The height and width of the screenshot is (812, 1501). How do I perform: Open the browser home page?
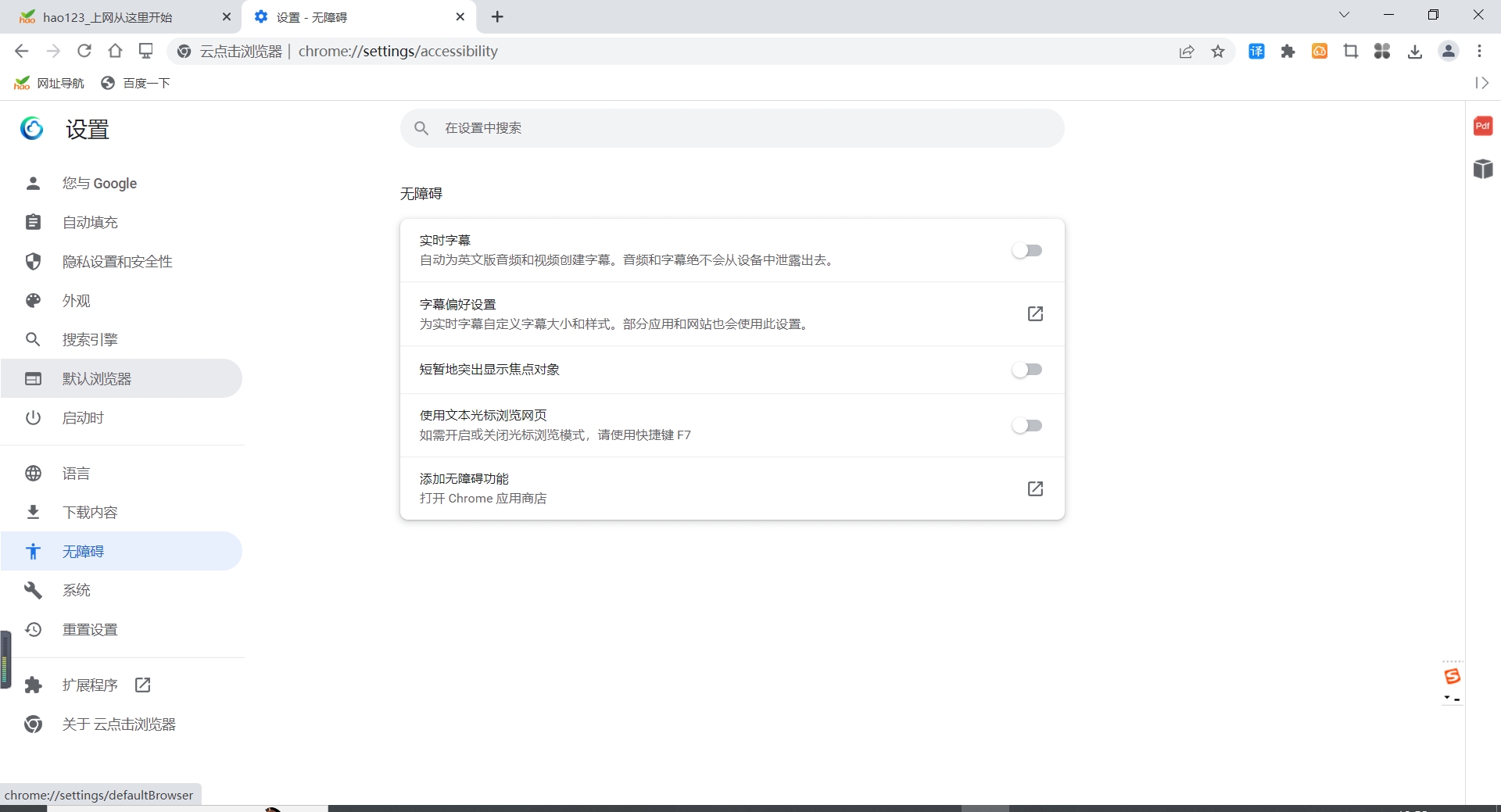[115, 51]
